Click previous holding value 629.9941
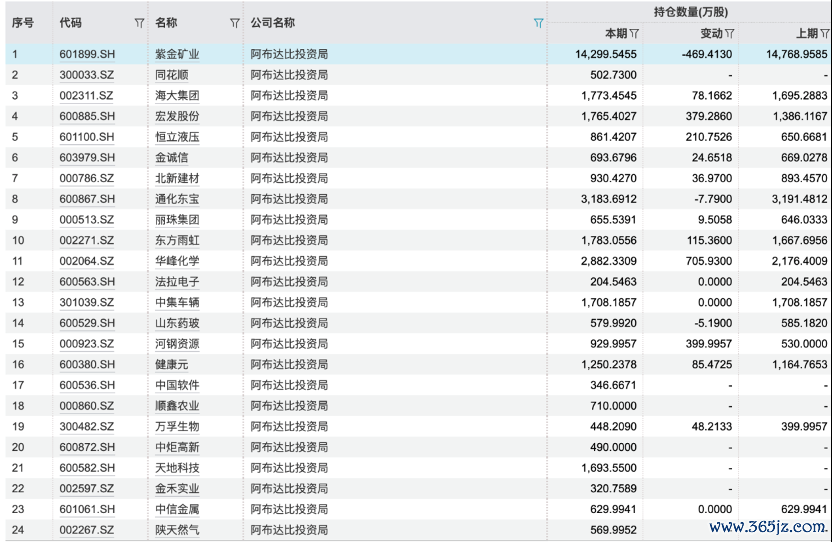Screen dimensions: 832x542 (x=804, y=510)
